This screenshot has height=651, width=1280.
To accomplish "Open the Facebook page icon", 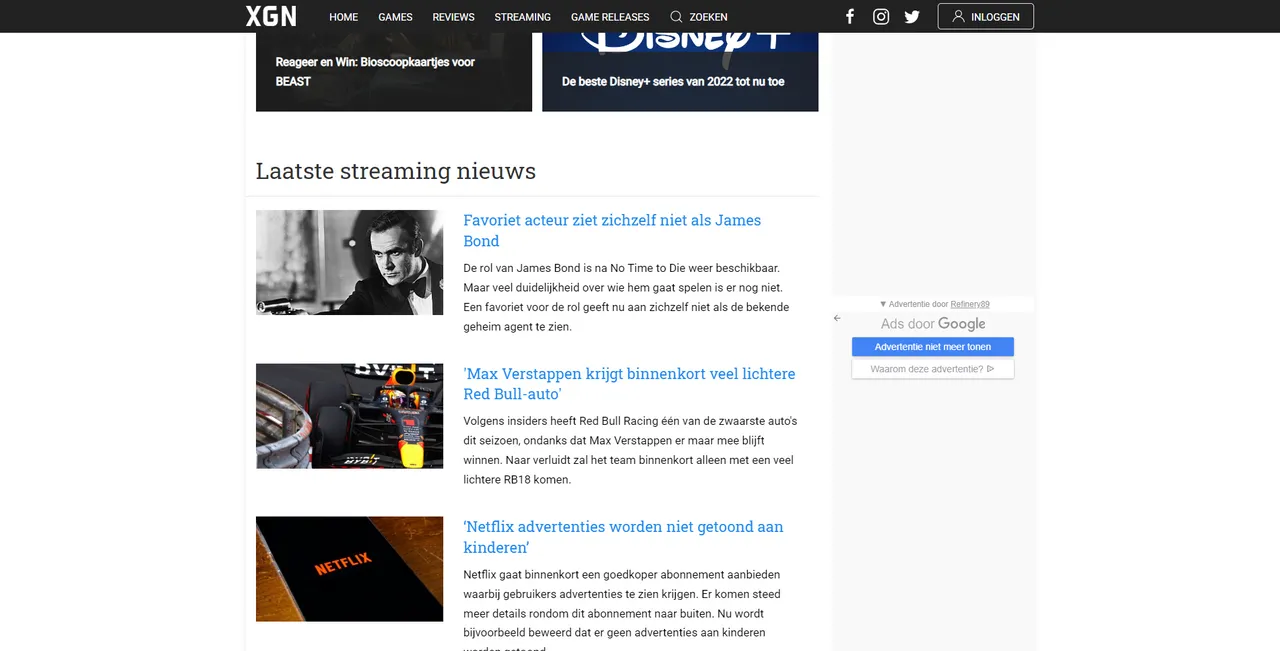I will 850,16.
